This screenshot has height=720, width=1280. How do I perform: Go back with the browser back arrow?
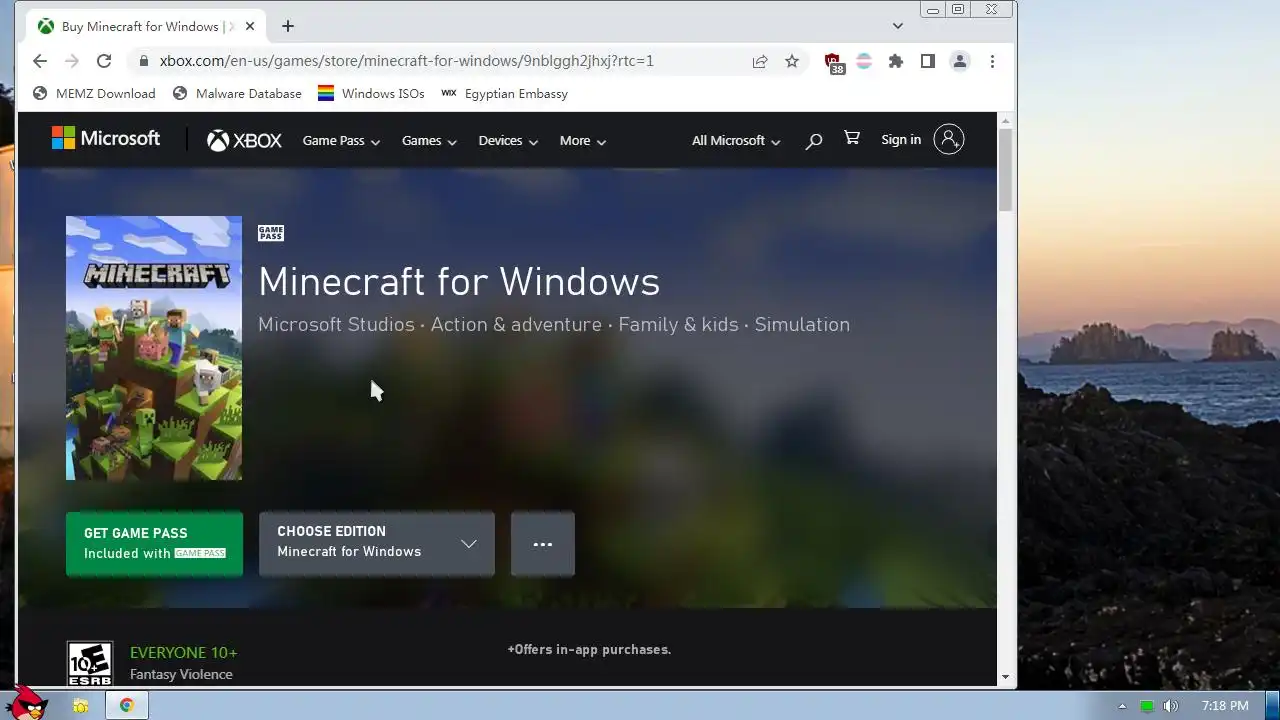(x=40, y=61)
